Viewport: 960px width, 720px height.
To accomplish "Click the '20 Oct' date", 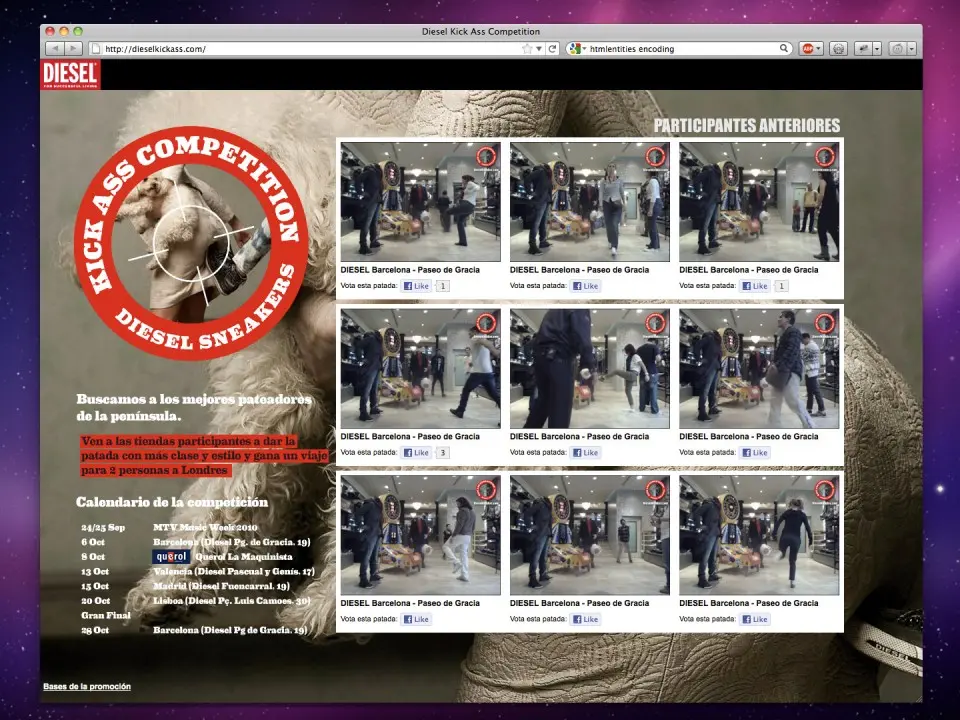I will (96, 601).
